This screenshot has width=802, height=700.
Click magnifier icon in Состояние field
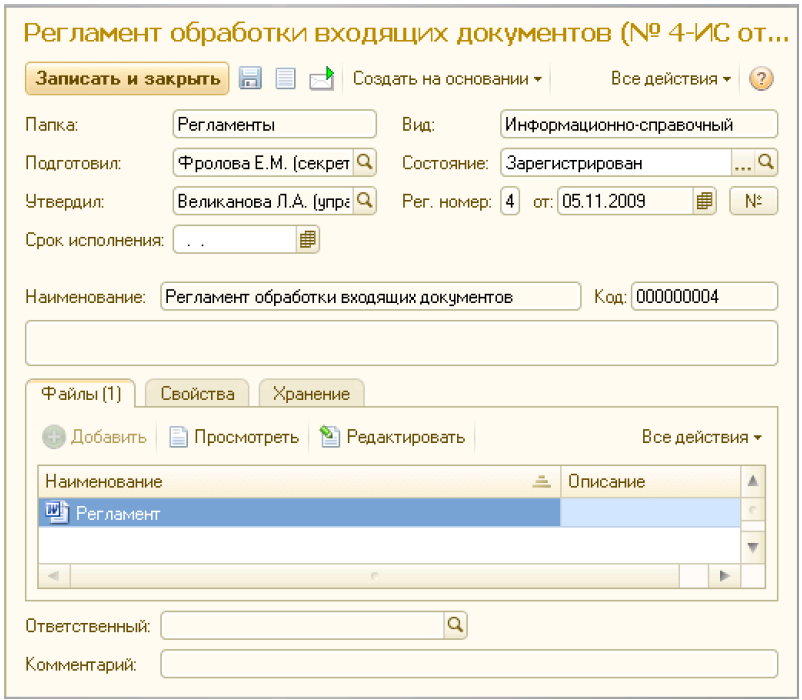pyautogui.click(x=766, y=163)
